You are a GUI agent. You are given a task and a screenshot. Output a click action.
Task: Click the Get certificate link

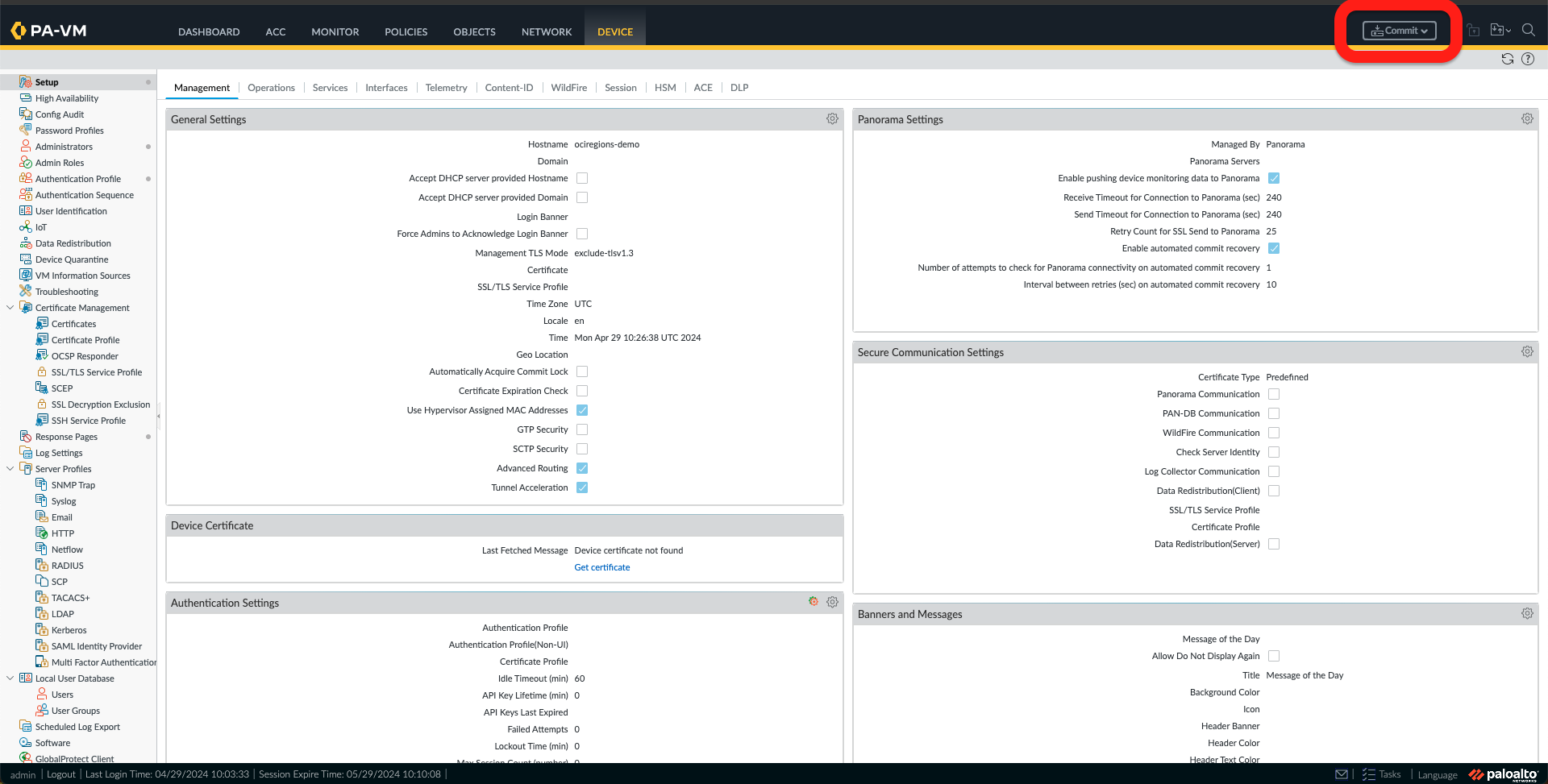[601, 567]
